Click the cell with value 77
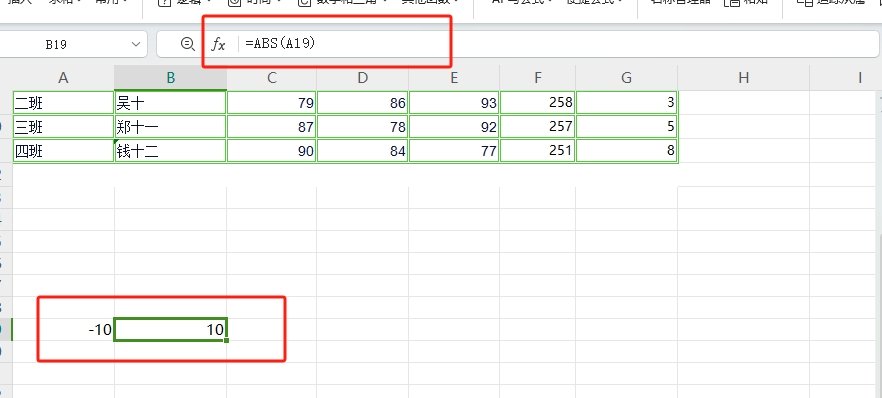 coord(454,151)
